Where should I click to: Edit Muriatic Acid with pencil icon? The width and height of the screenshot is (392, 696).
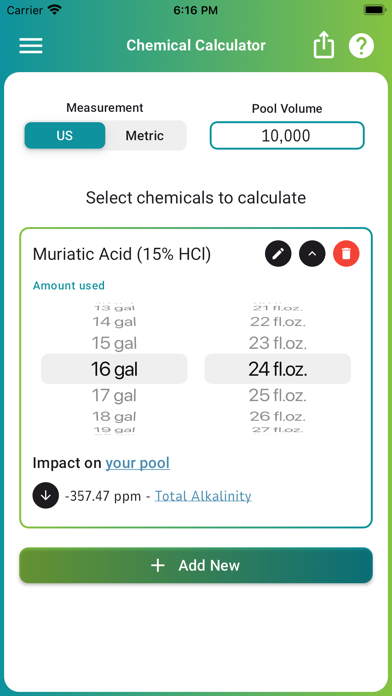pyautogui.click(x=278, y=254)
